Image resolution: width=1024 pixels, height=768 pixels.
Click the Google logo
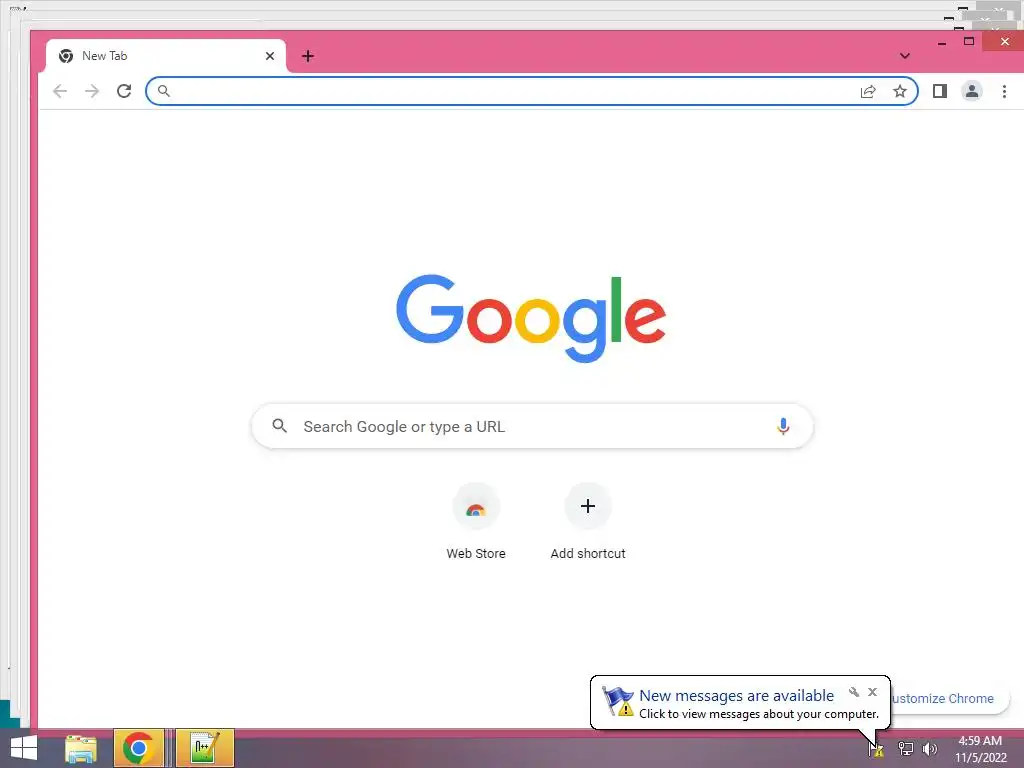[531, 318]
